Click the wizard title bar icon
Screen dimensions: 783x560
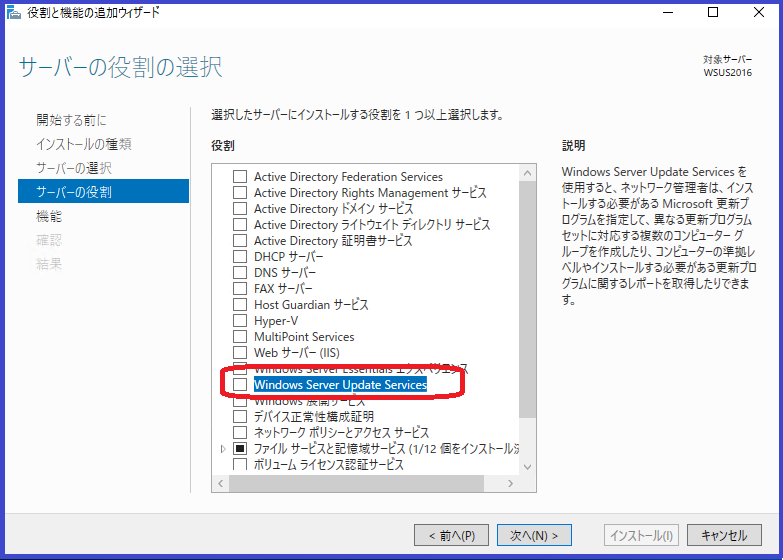point(14,12)
